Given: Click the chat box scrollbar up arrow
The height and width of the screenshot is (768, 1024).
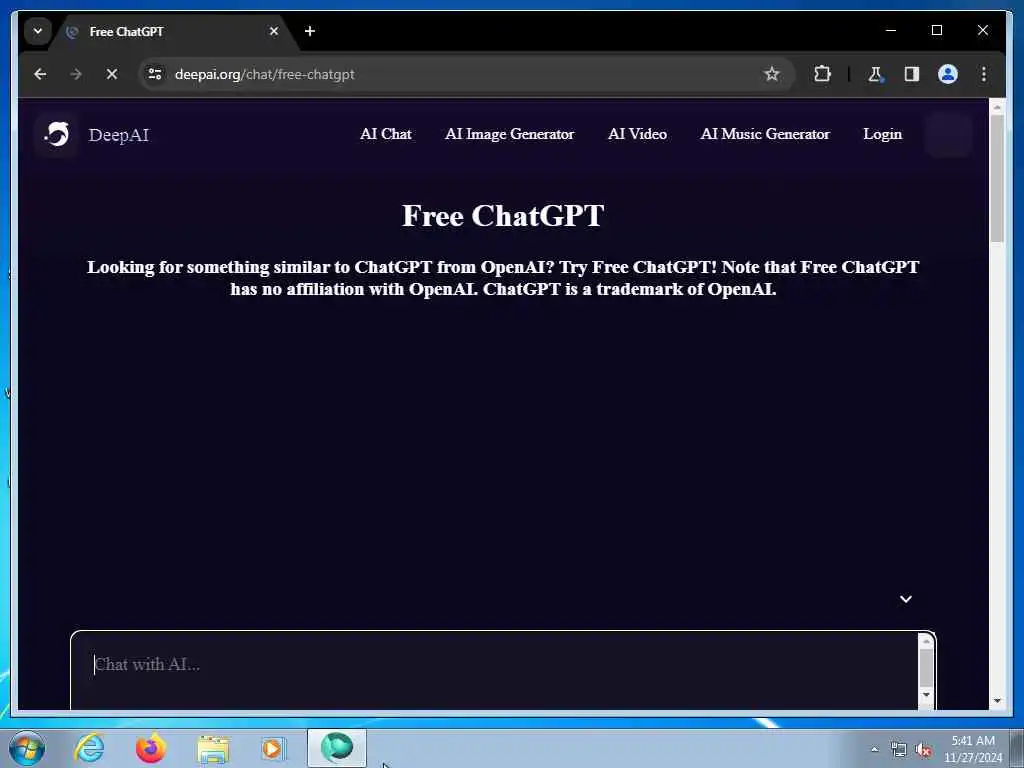Looking at the screenshot, I should [926, 643].
